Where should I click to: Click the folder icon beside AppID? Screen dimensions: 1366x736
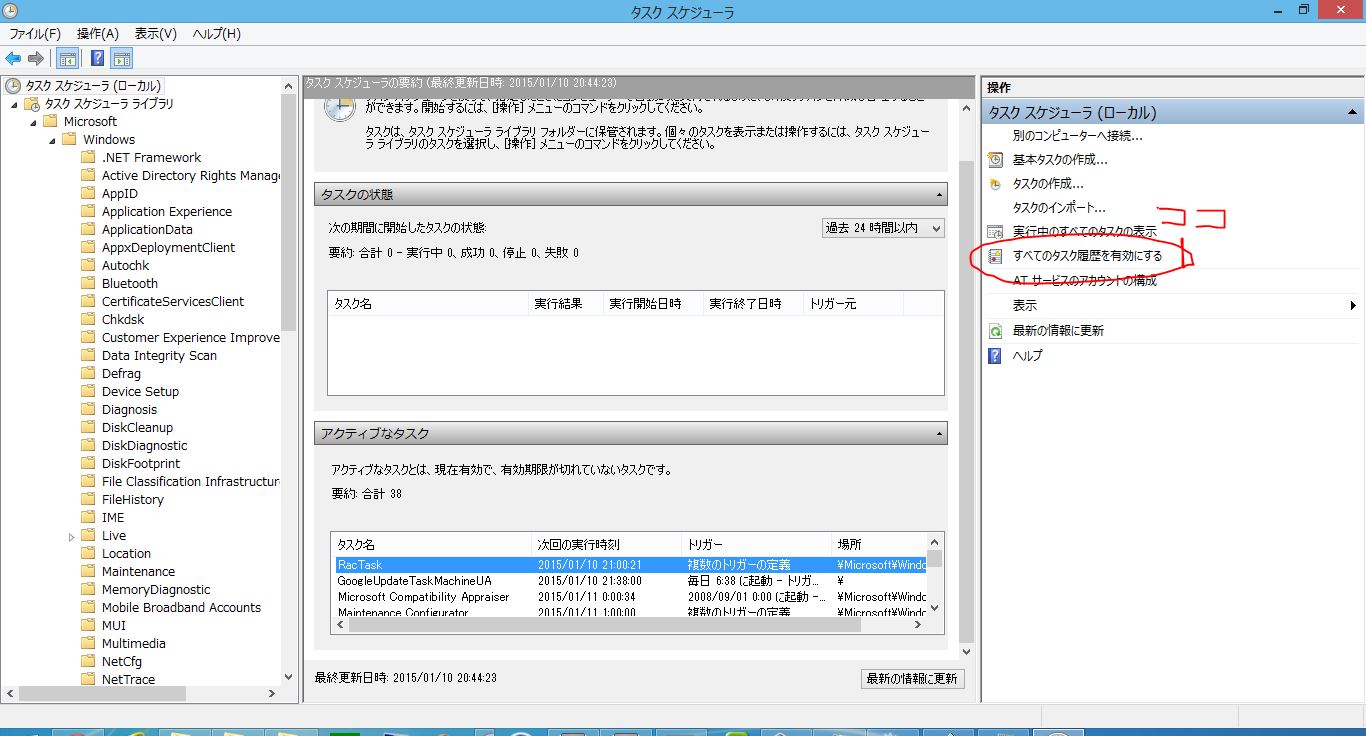pyautogui.click(x=89, y=193)
